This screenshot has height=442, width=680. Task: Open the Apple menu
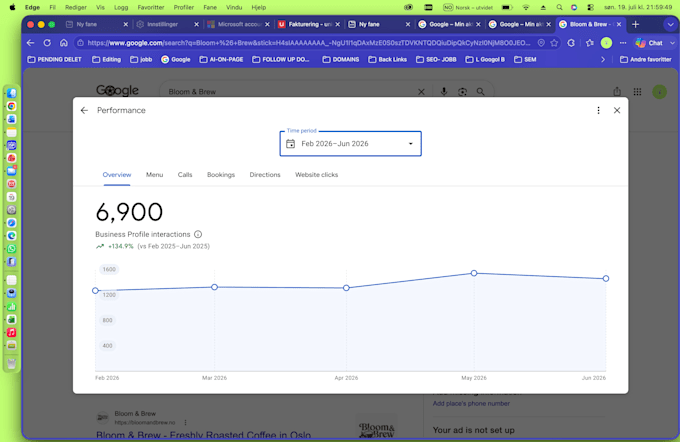(x=13, y=7)
